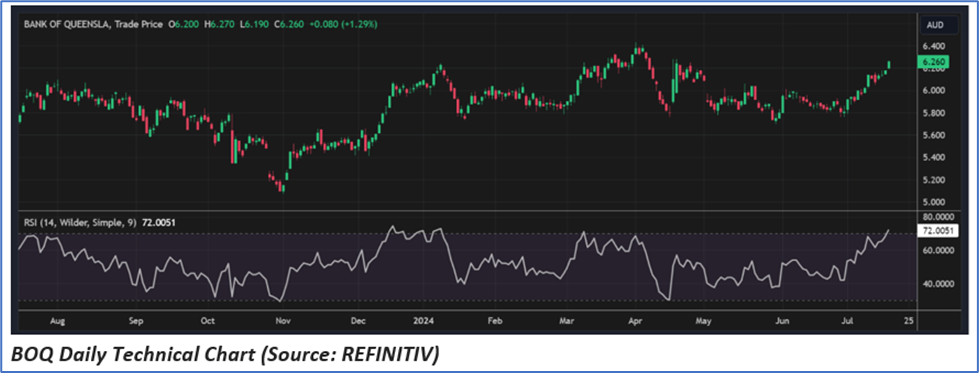Click the 25 date label on time axis
Image resolution: width=979 pixels, height=373 pixels.
(908, 322)
